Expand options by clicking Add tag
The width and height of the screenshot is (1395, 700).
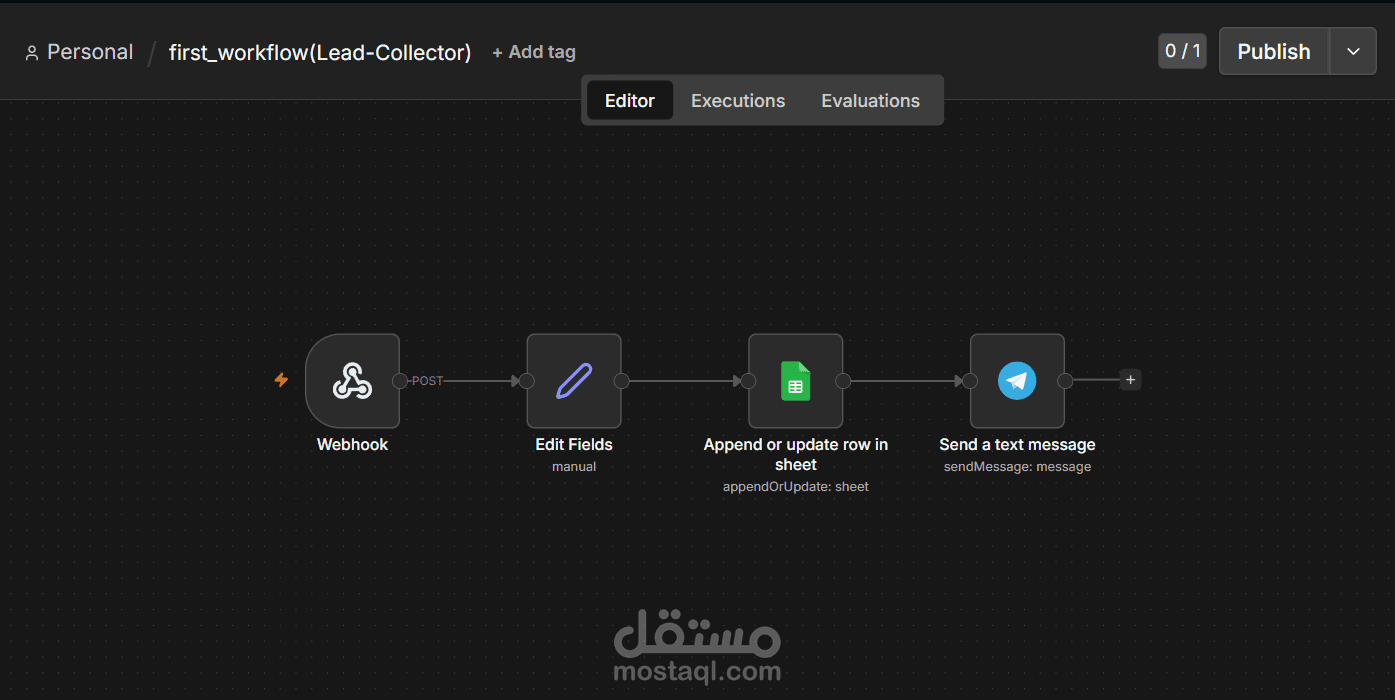pyautogui.click(x=533, y=51)
